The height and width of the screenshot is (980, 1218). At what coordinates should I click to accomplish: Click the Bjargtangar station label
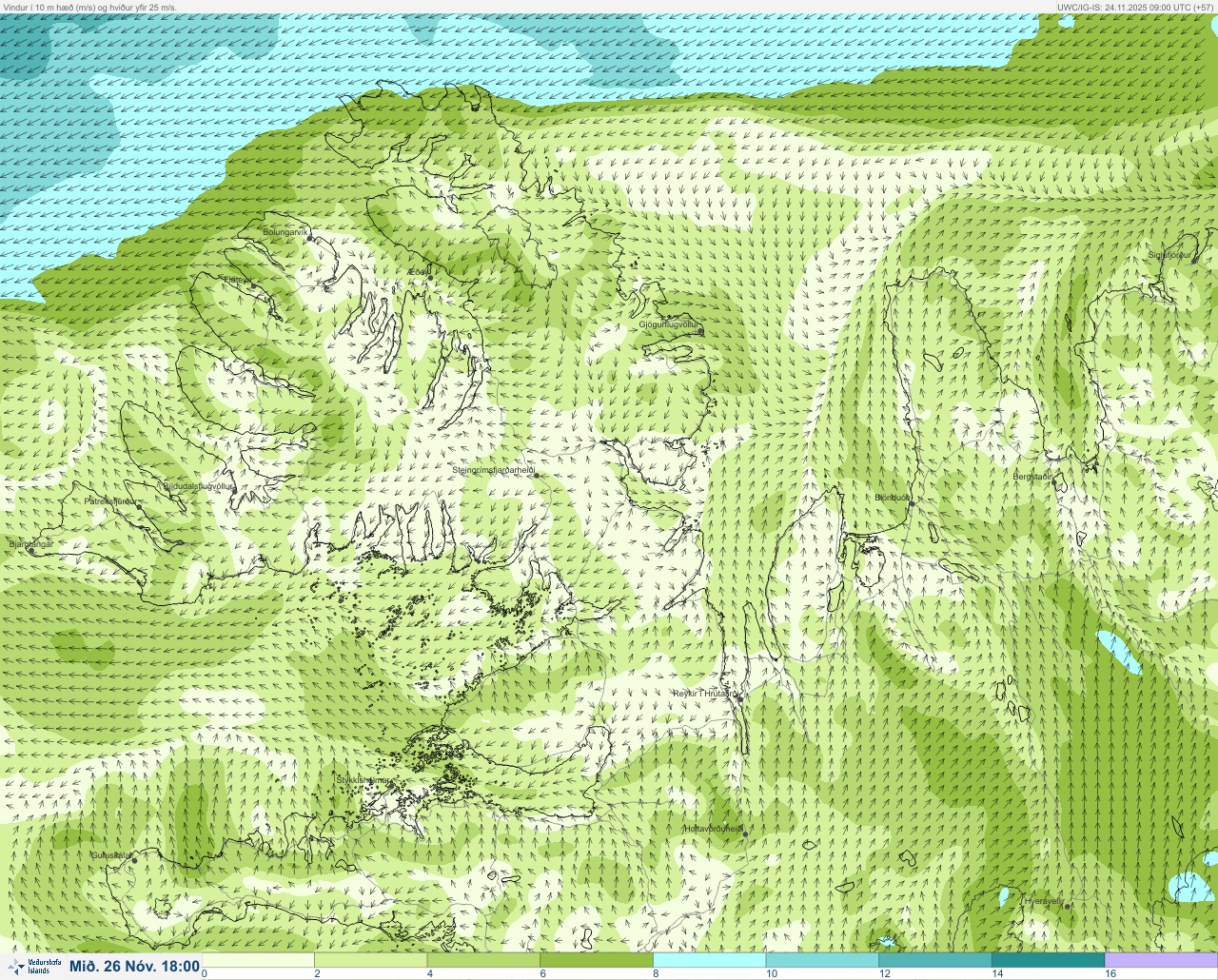[x=30, y=544]
